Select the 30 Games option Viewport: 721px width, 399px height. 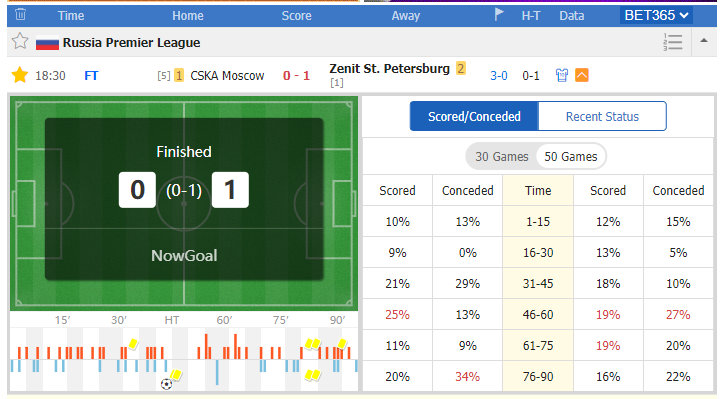pos(502,157)
